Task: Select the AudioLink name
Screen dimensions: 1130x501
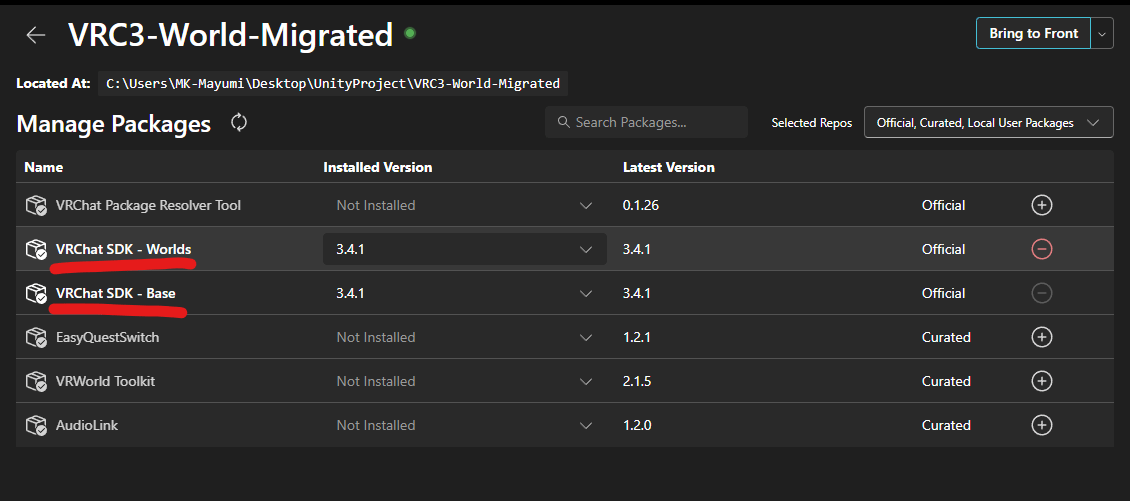Action: point(86,425)
